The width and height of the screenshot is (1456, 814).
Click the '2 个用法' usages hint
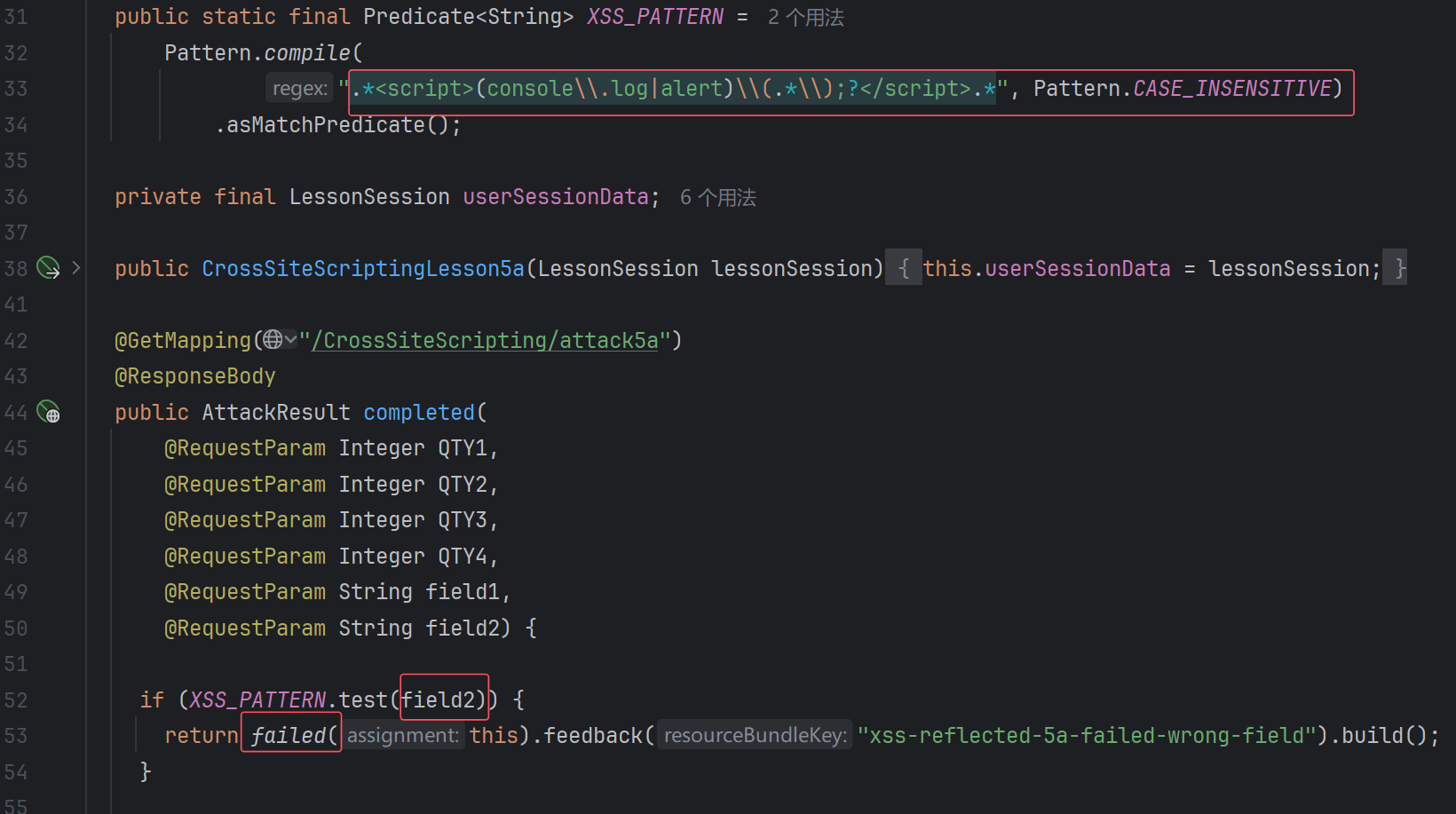pyautogui.click(x=806, y=17)
